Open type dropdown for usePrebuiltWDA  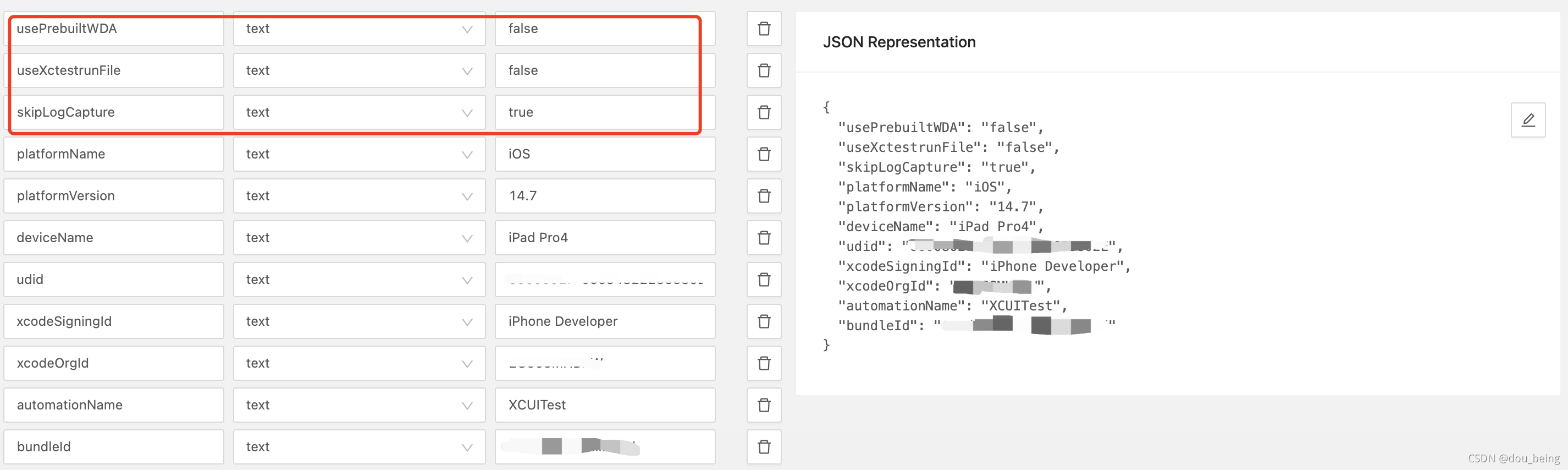pyautogui.click(x=359, y=29)
